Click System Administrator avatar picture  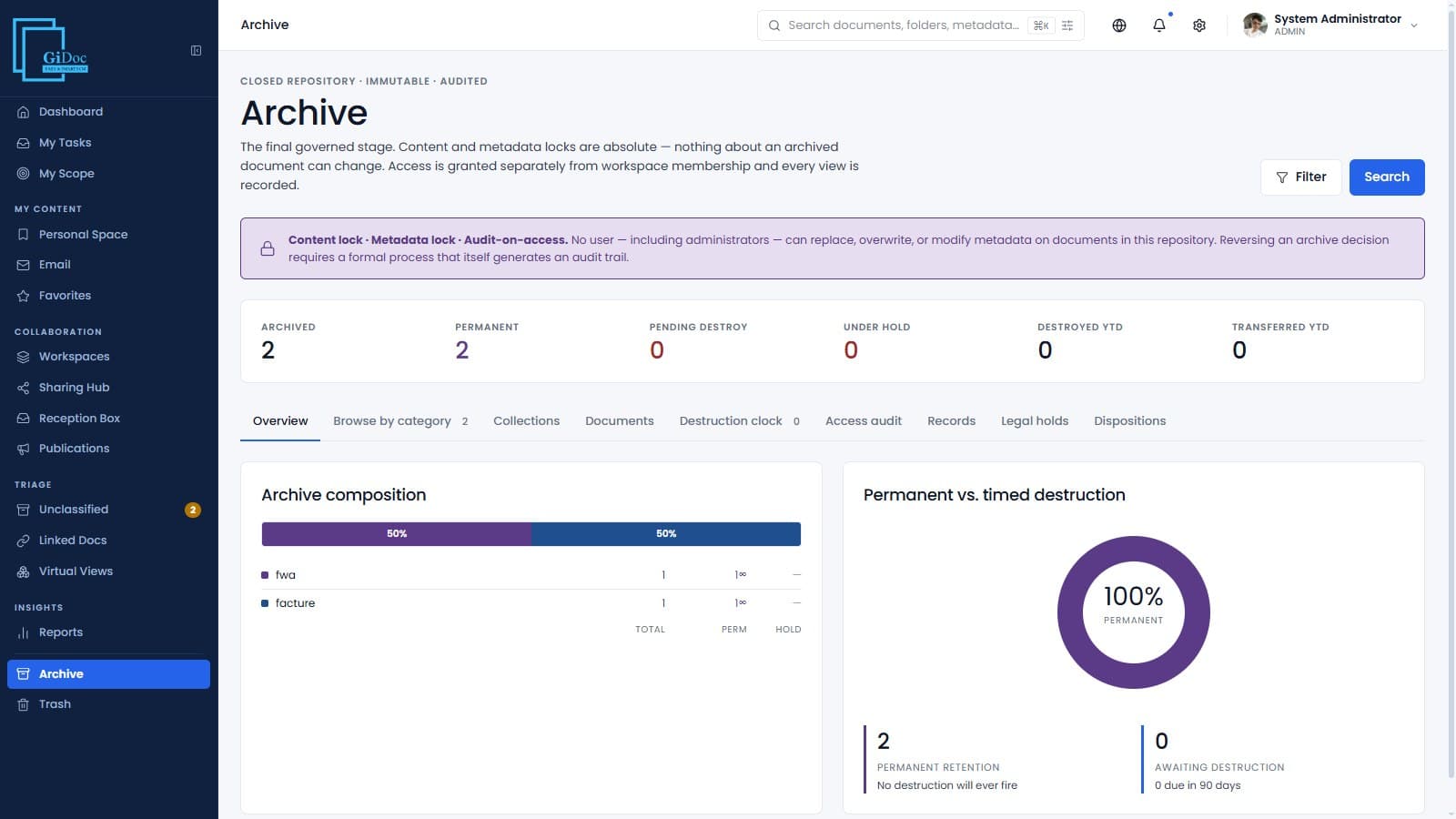point(1255,25)
